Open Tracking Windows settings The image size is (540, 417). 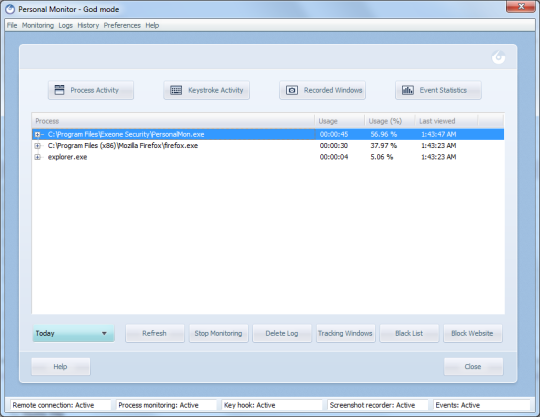[345, 333]
